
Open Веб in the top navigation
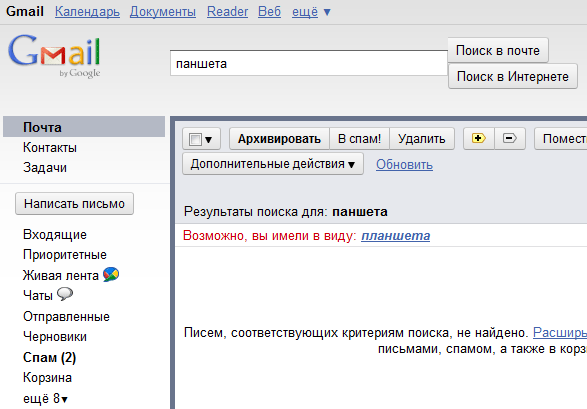(x=270, y=12)
